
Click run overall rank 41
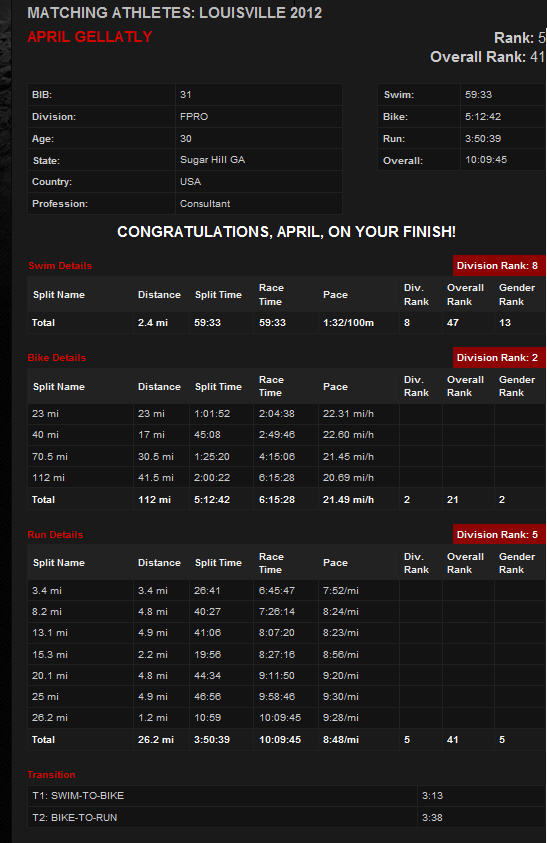click(x=452, y=739)
